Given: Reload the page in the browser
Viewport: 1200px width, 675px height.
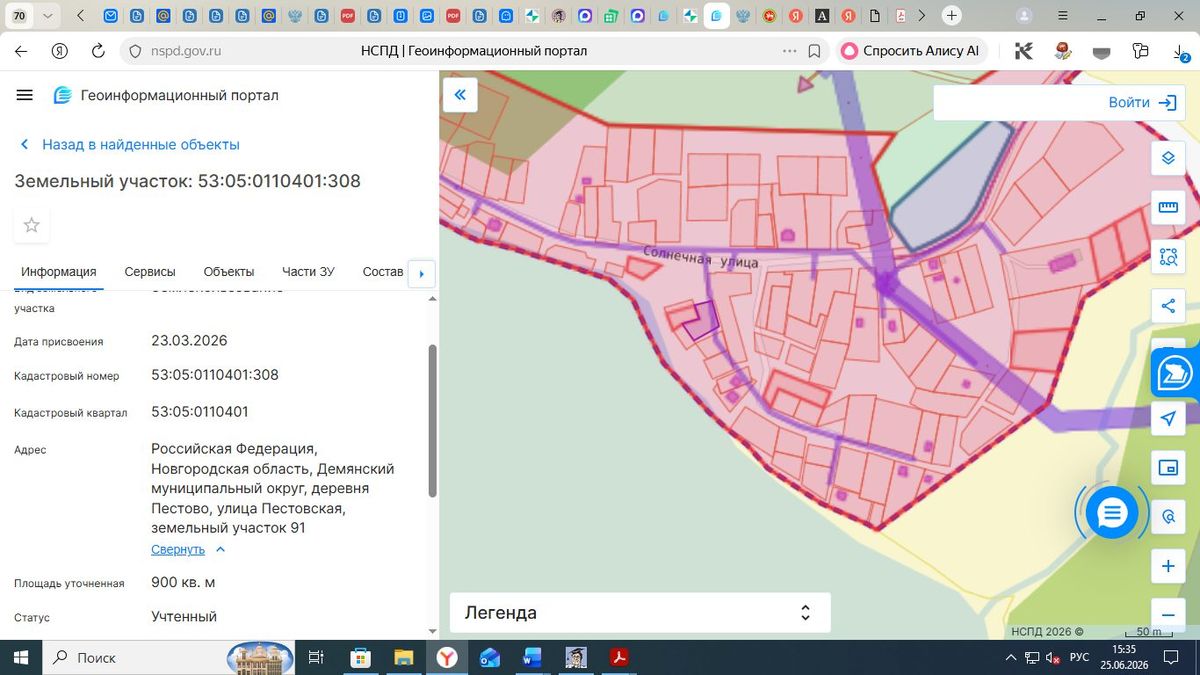Looking at the screenshot, I should [98, 51].
